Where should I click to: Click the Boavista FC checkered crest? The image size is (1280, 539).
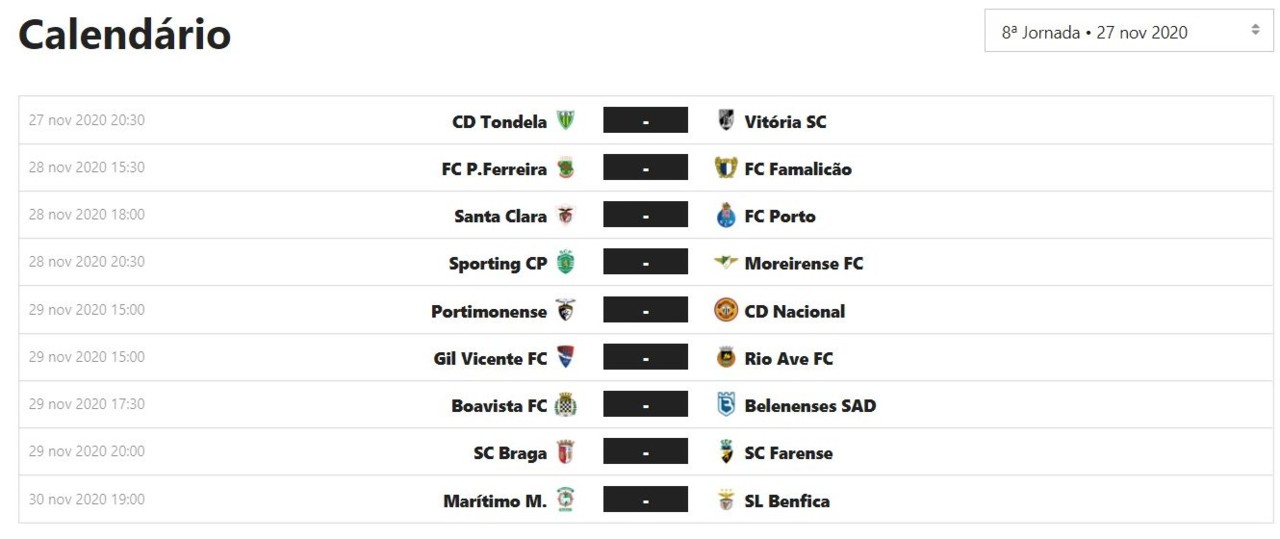tap(566, 405)
